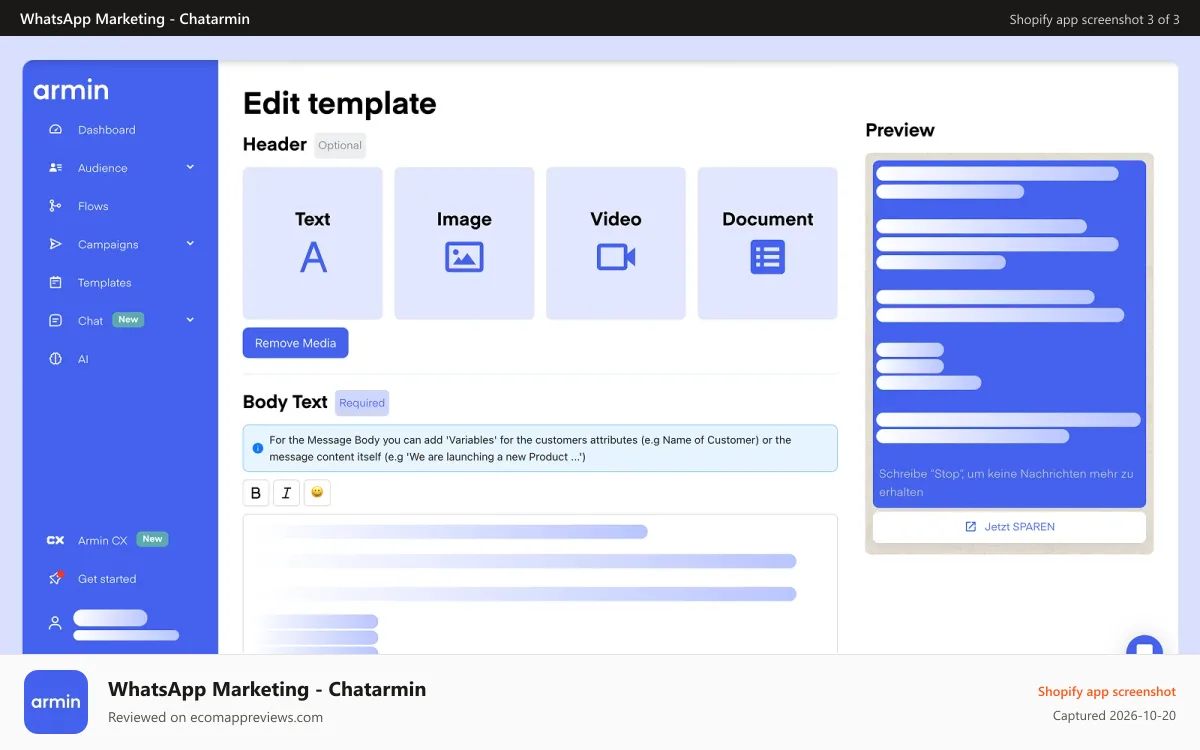Click the "Reviewed on ecomappreviews.com" text
This screenshot has width=1200, height=750.
(x=215, y=717)
